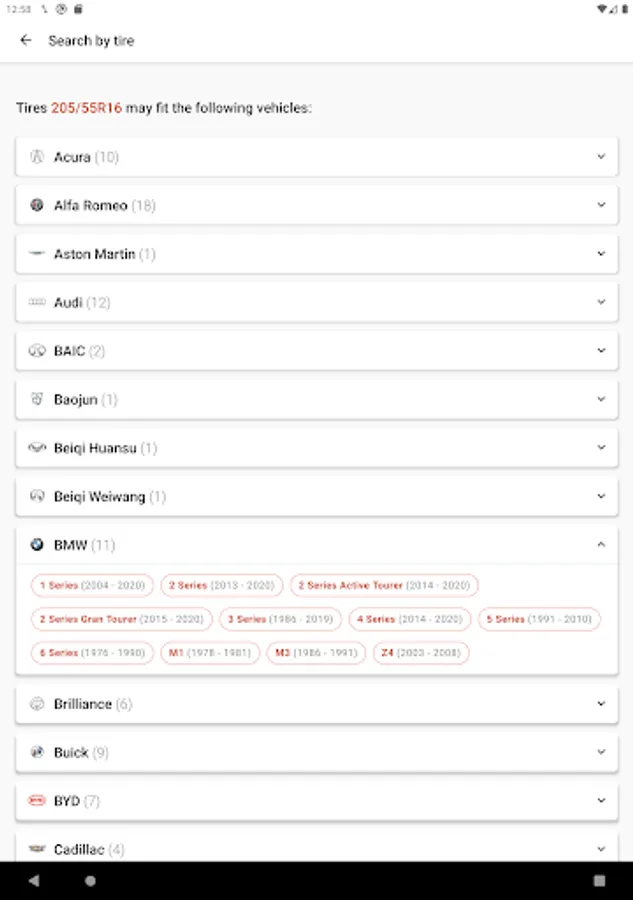
Task: Open the Z4 (2003 - 2008) model
Action: 421,654
